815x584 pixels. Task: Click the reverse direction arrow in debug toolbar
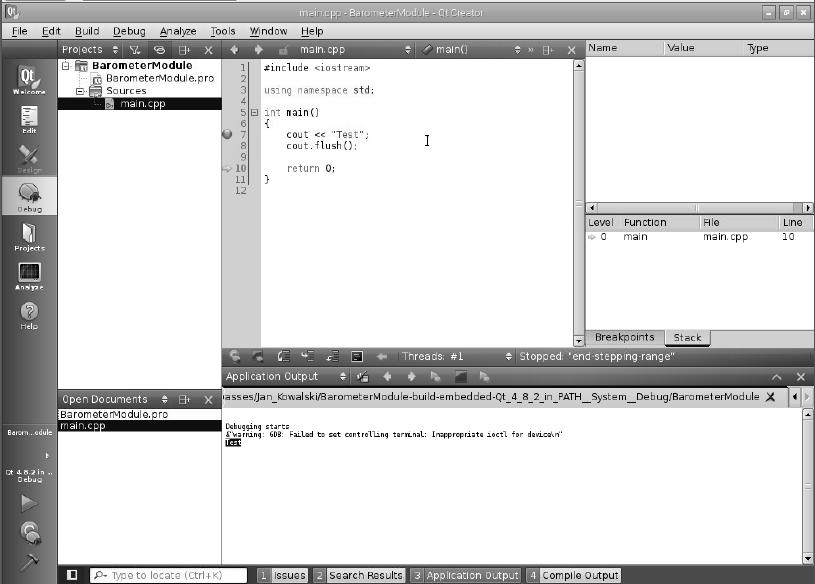(382, 356)
